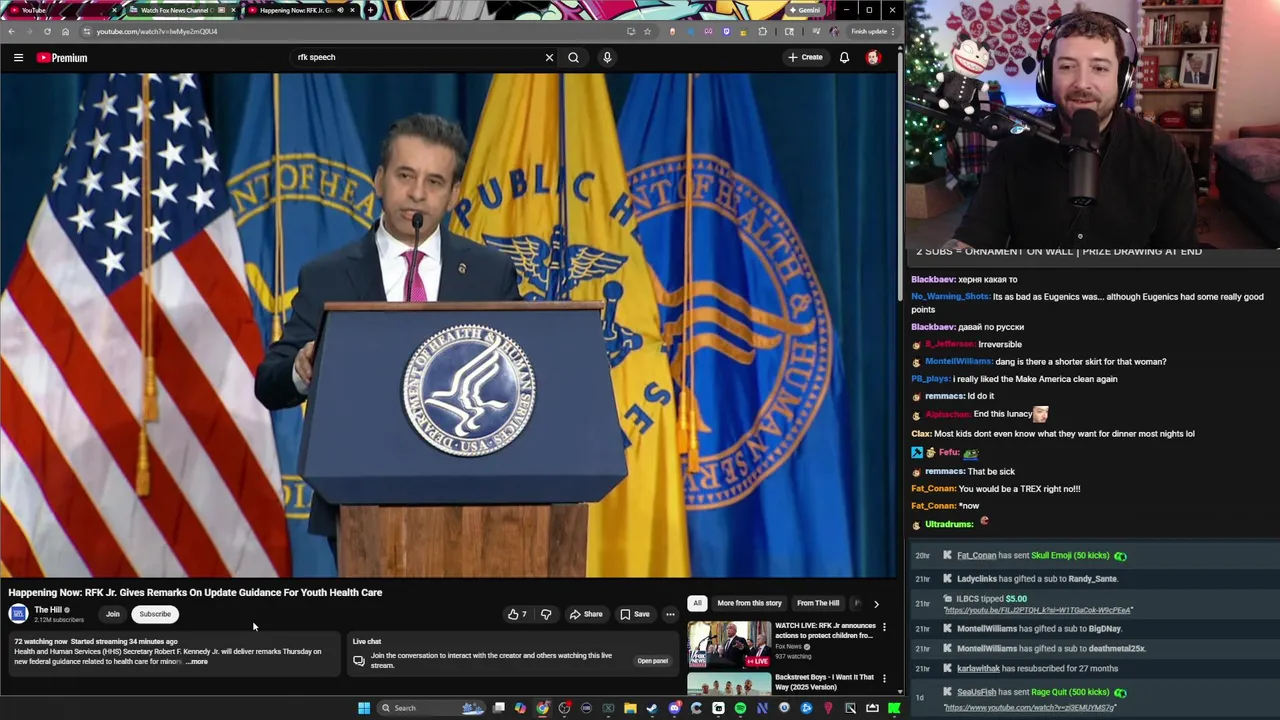Switch to the YouTube browser tab
Viewport: 1280px width, 720px height.
60,10
